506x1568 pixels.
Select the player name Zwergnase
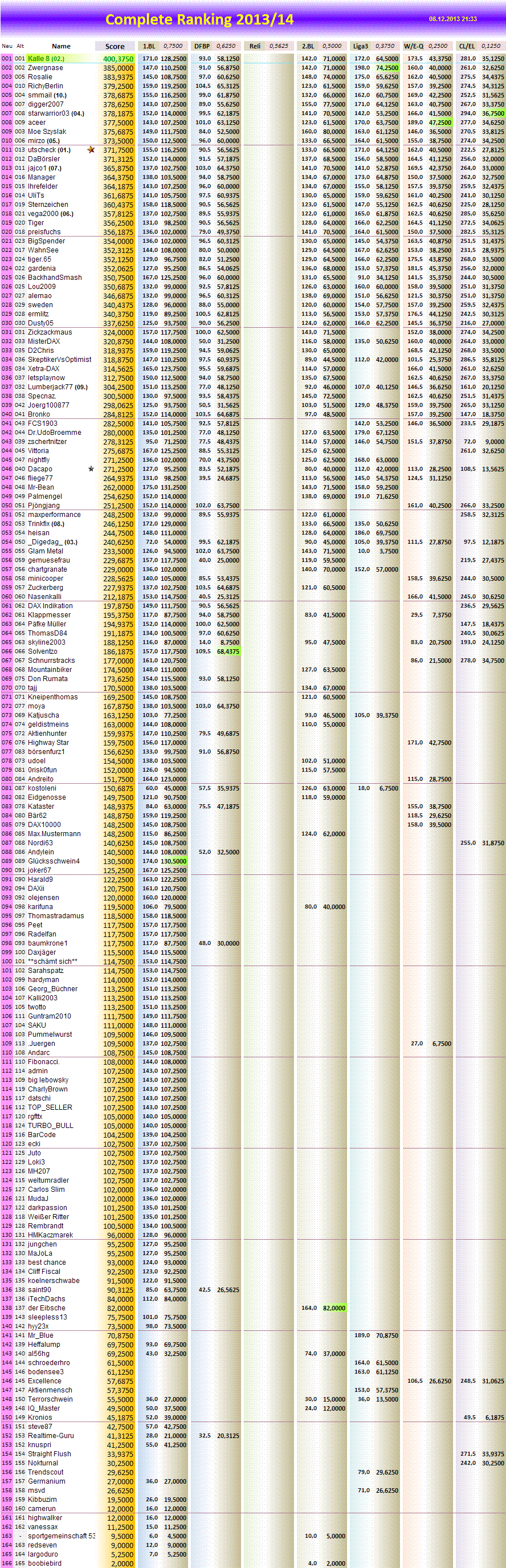click(46, 68)
